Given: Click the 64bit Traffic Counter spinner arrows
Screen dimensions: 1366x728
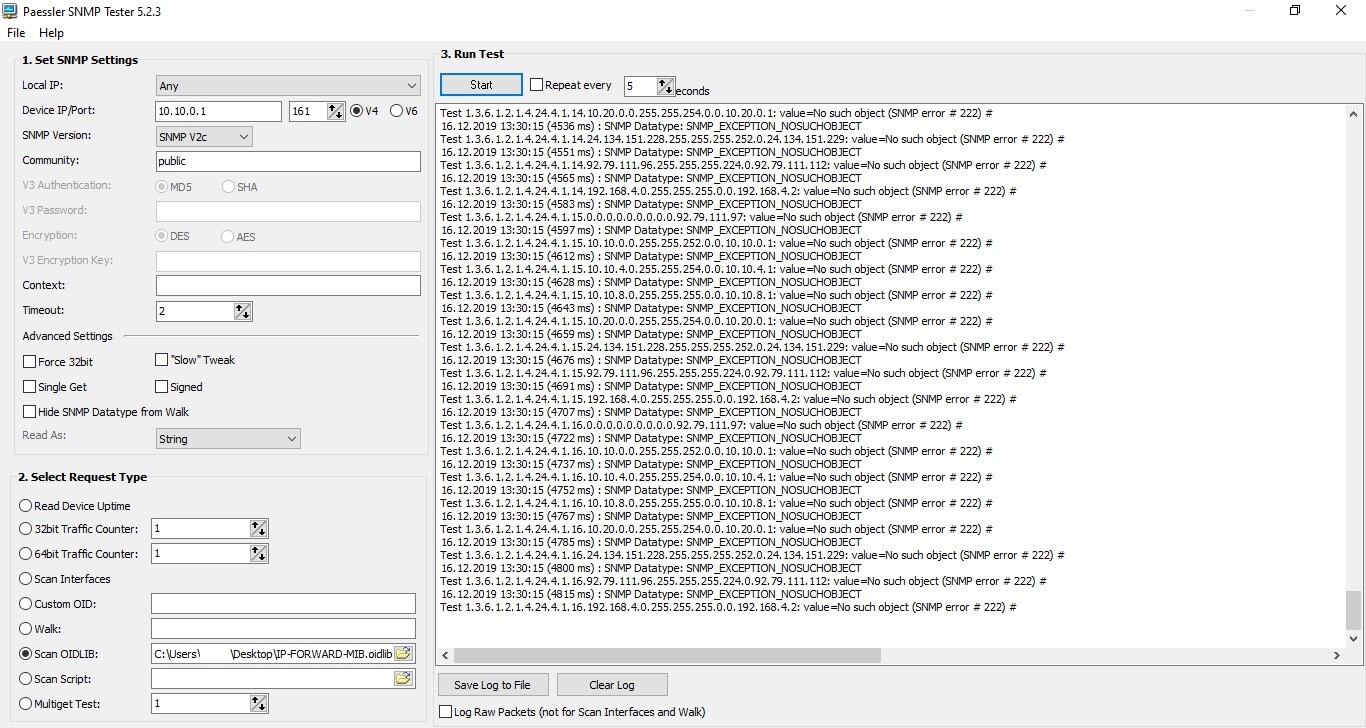Looking at the screenshot, I should click(x=259, y=553).
